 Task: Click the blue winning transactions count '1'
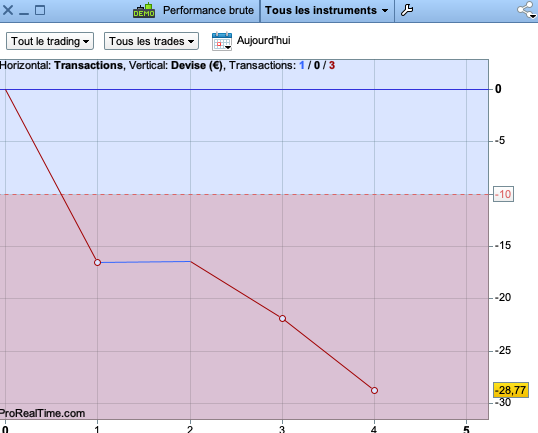pyautogui.click(x=302, y=65)
